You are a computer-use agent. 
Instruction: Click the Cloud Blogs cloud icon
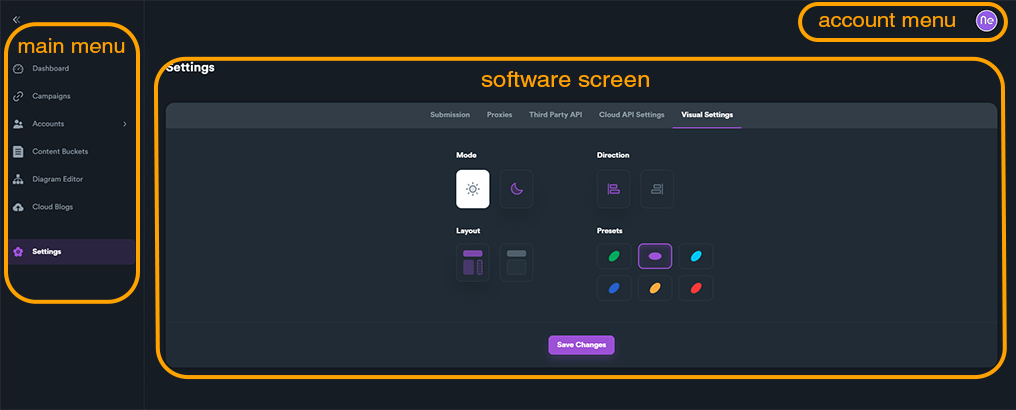coord(18,207)
